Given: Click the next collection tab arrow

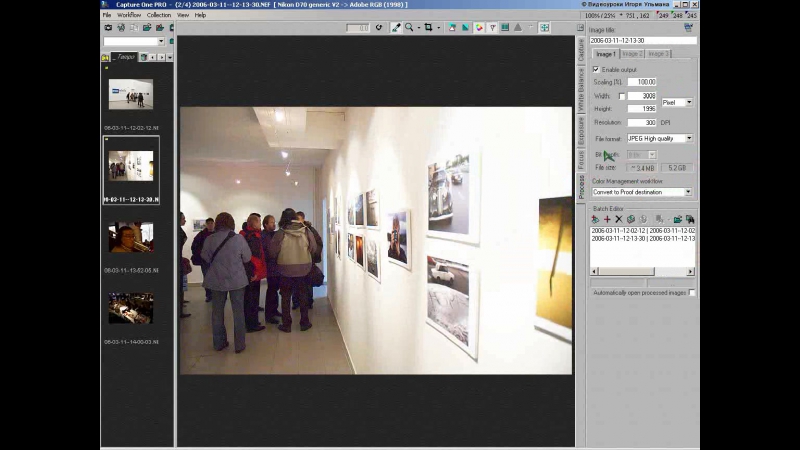Looking at the screenshot, I should 161,58.
